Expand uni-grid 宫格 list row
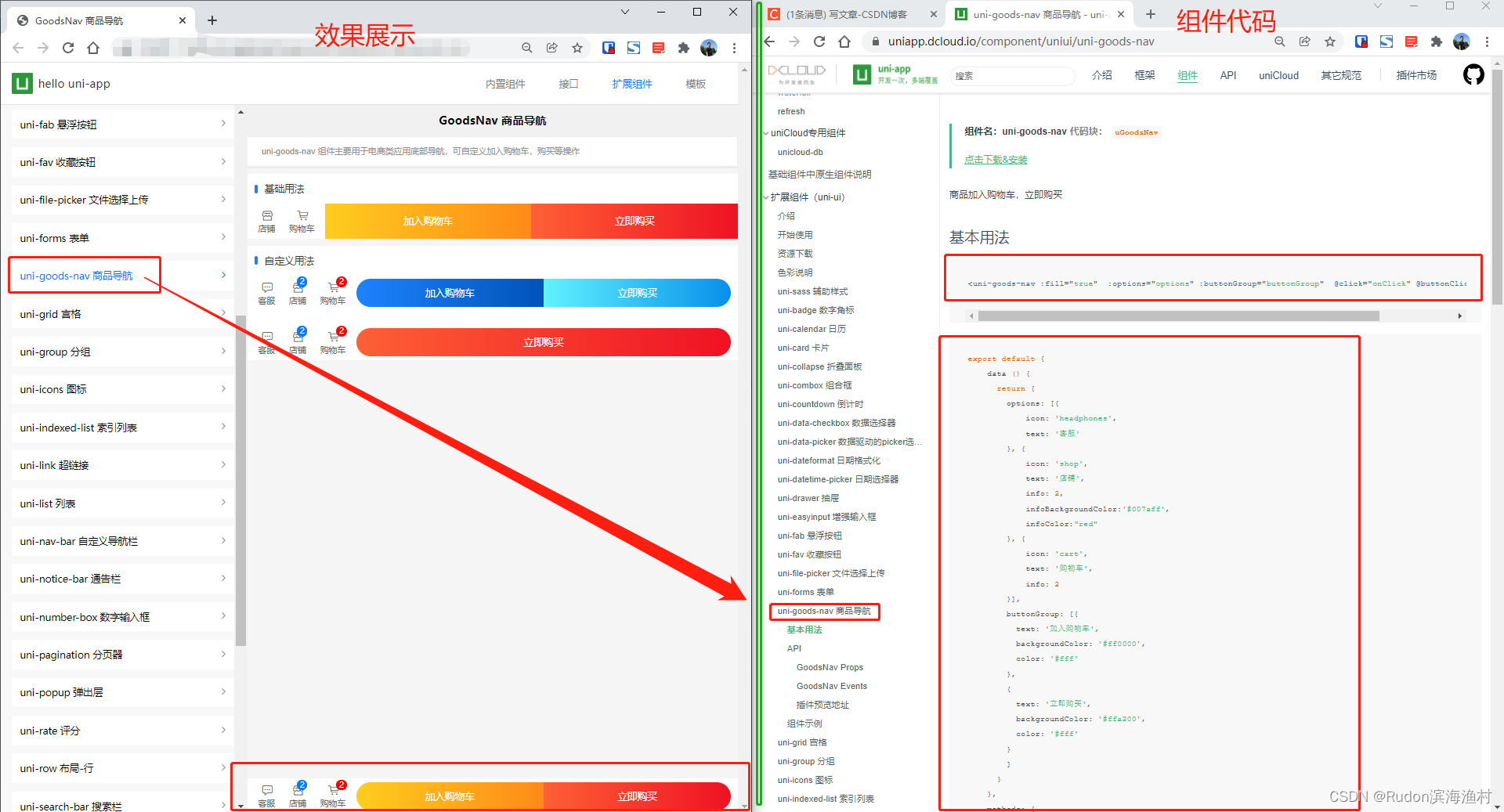Image resolution: width=1504 pixels, height=812 pixels. pyautogui.click(x=123, y=313)
